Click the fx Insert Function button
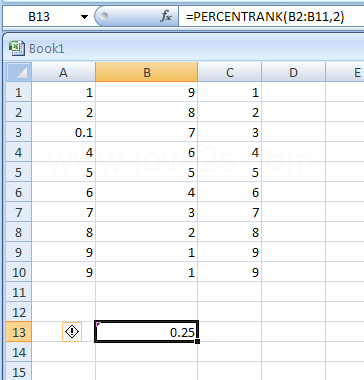This screenshot has height=380, width=364. click(166, 16)
